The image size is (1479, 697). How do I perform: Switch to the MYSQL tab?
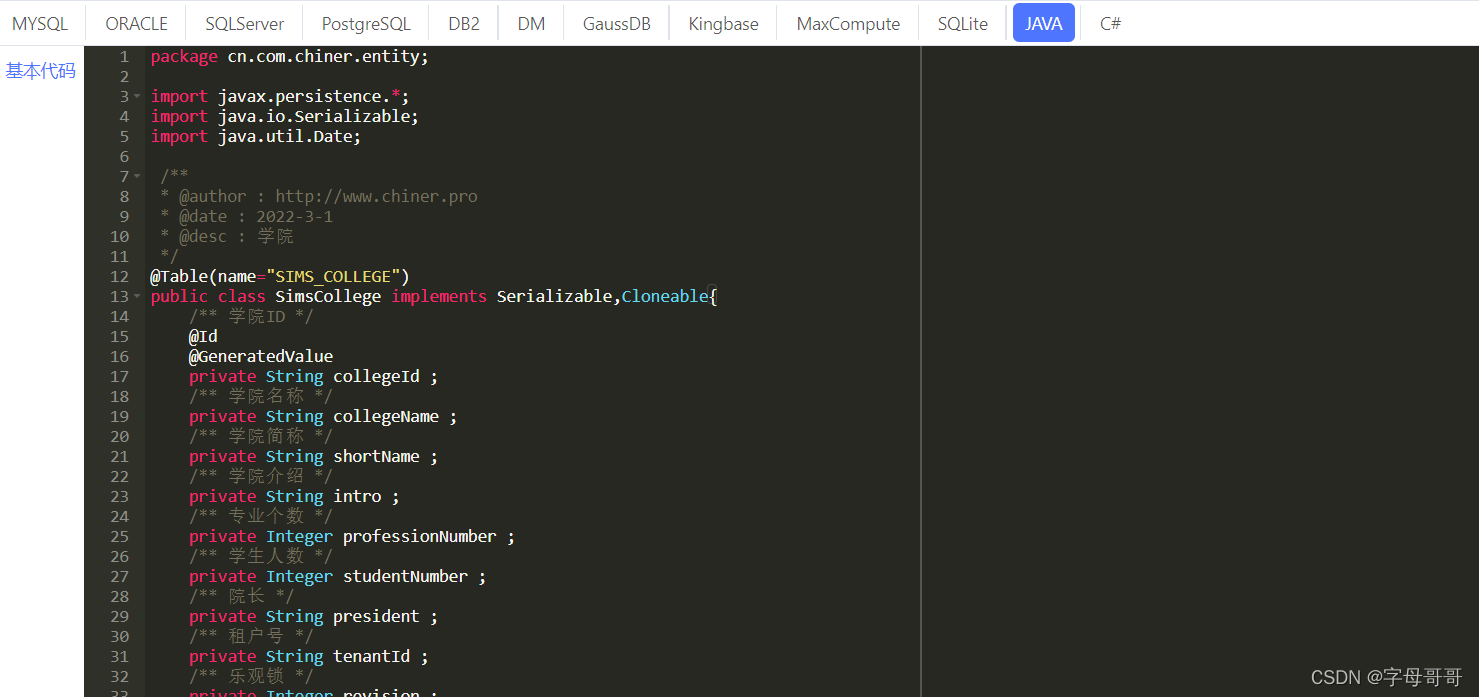tap(40, 24)
